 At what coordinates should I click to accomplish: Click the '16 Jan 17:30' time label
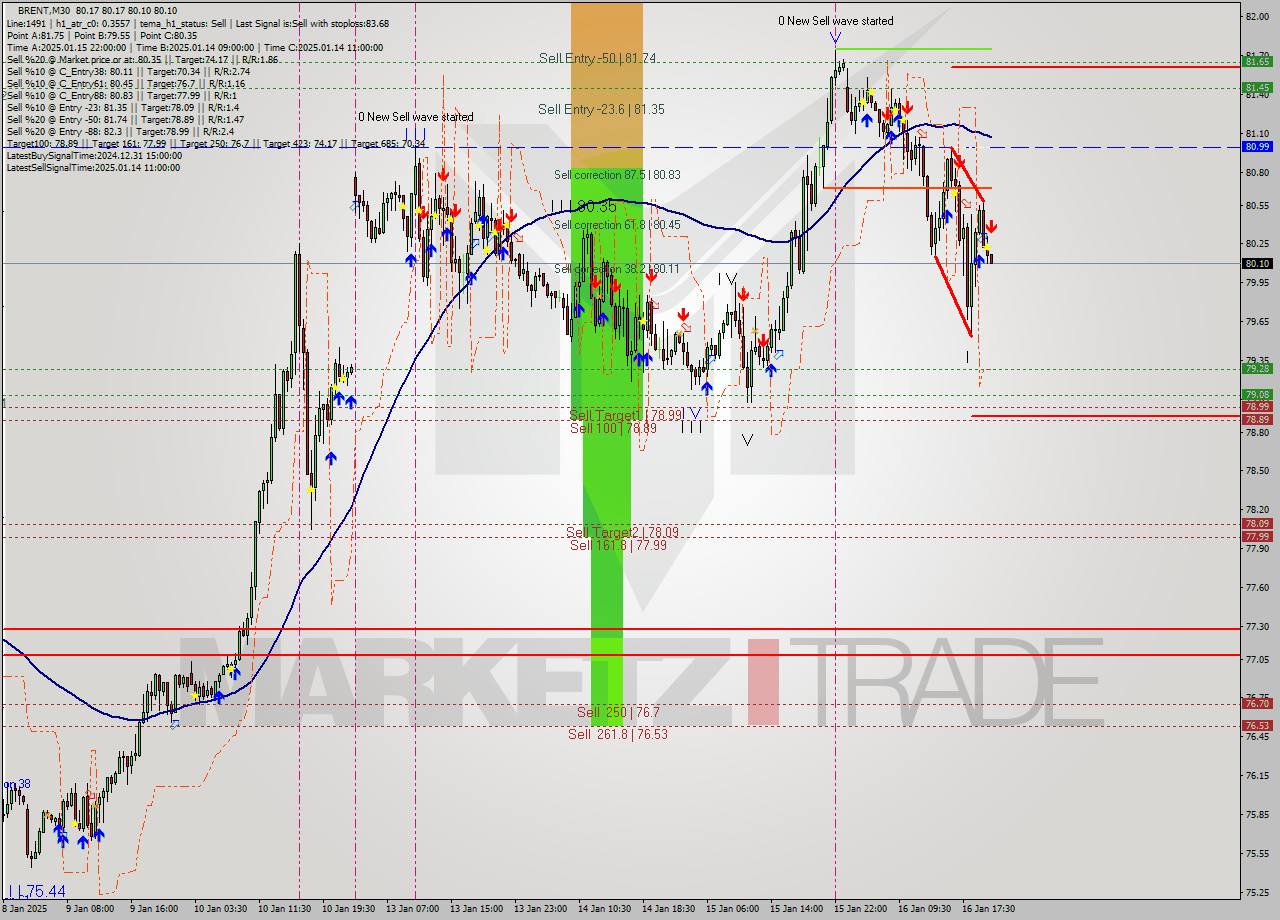[988, 909]
